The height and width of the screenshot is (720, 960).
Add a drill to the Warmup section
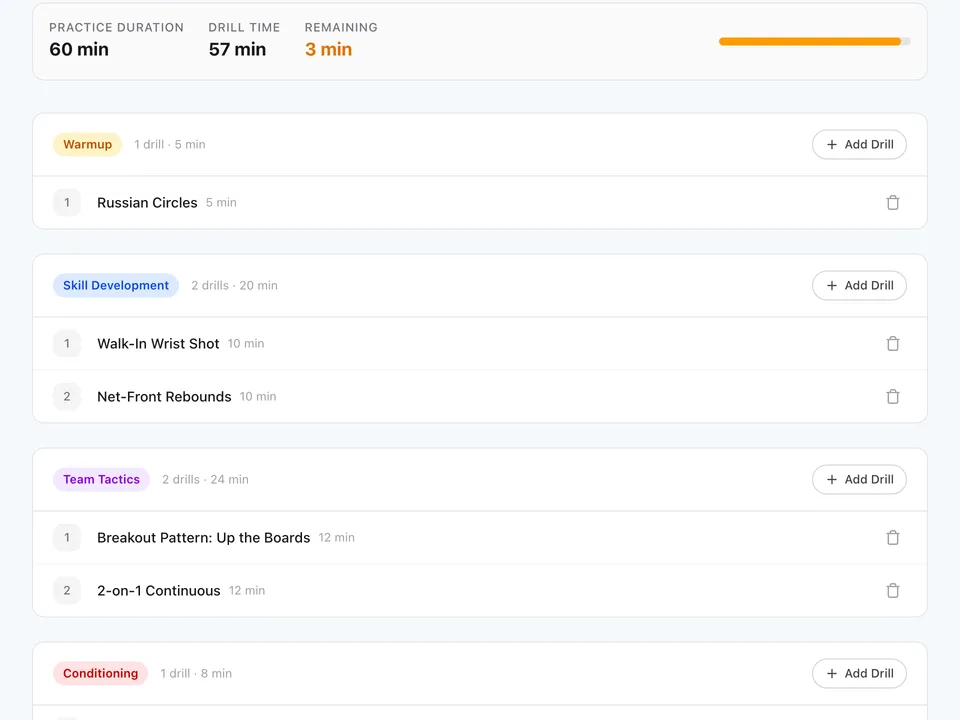click(x=859, y=144)
